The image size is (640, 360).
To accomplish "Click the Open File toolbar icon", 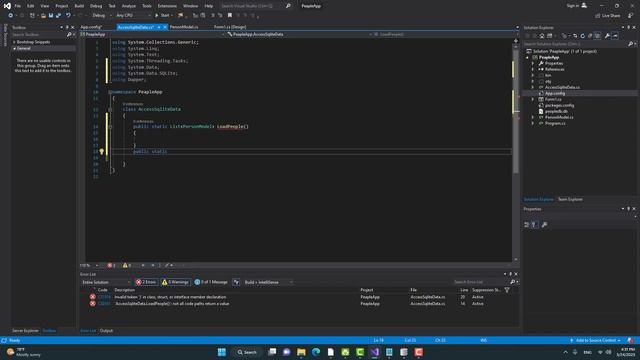I will click(43, 16).
